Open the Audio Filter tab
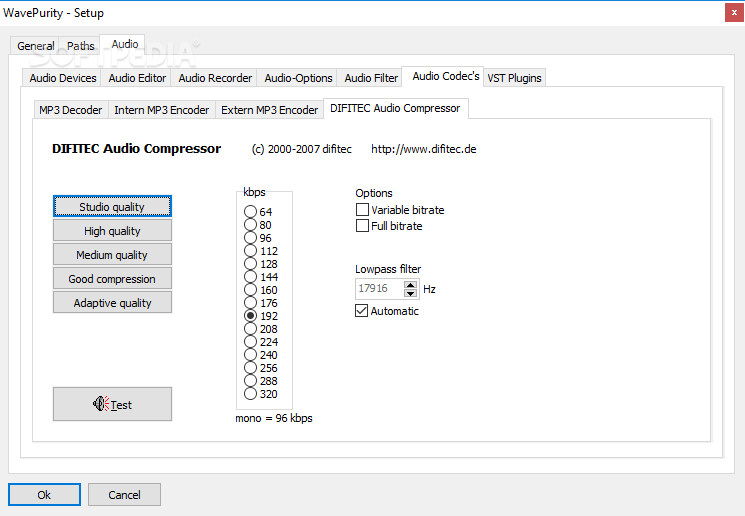745x516 pixels. tap(371, 78)
